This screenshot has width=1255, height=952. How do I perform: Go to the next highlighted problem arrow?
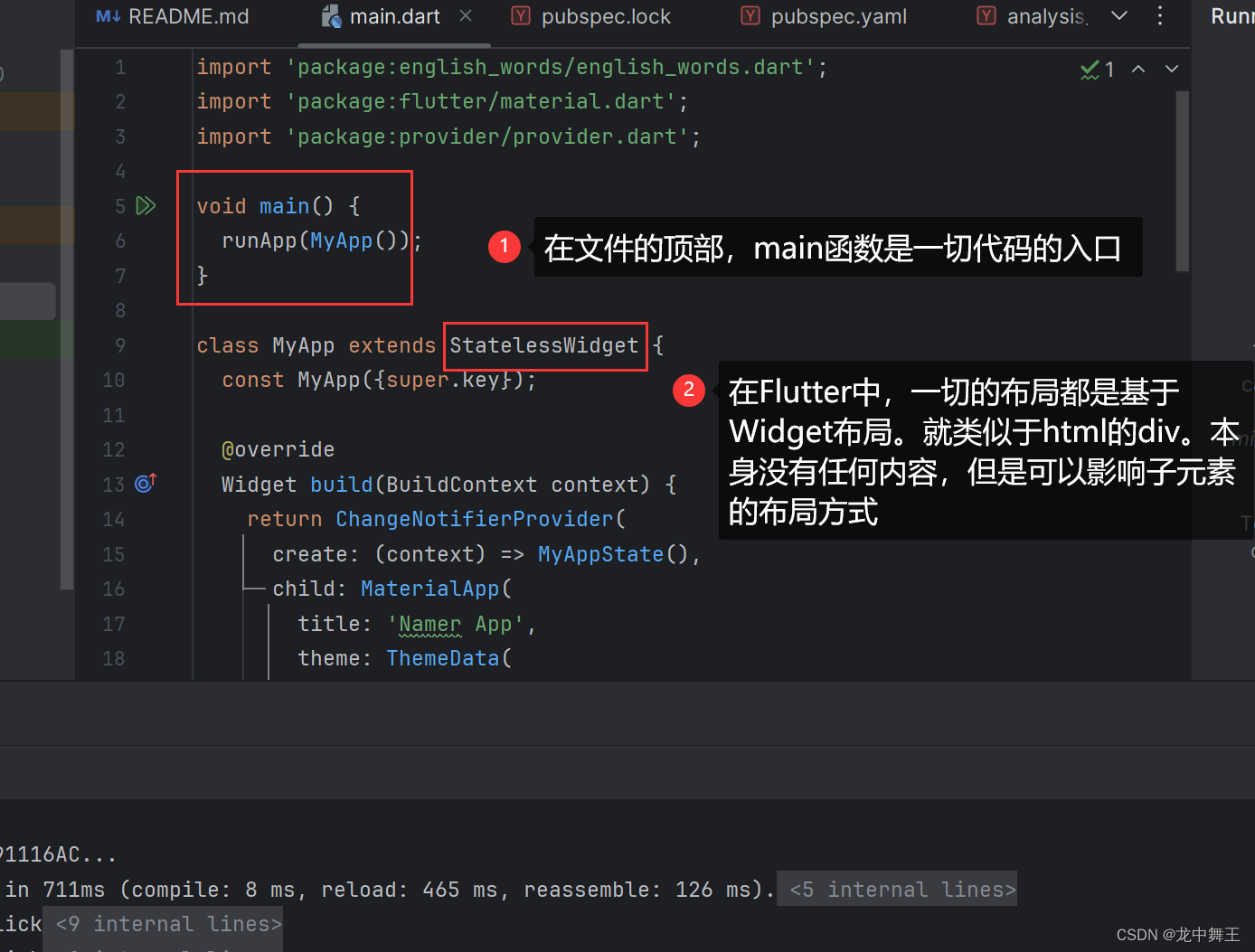pos(1172,69)
